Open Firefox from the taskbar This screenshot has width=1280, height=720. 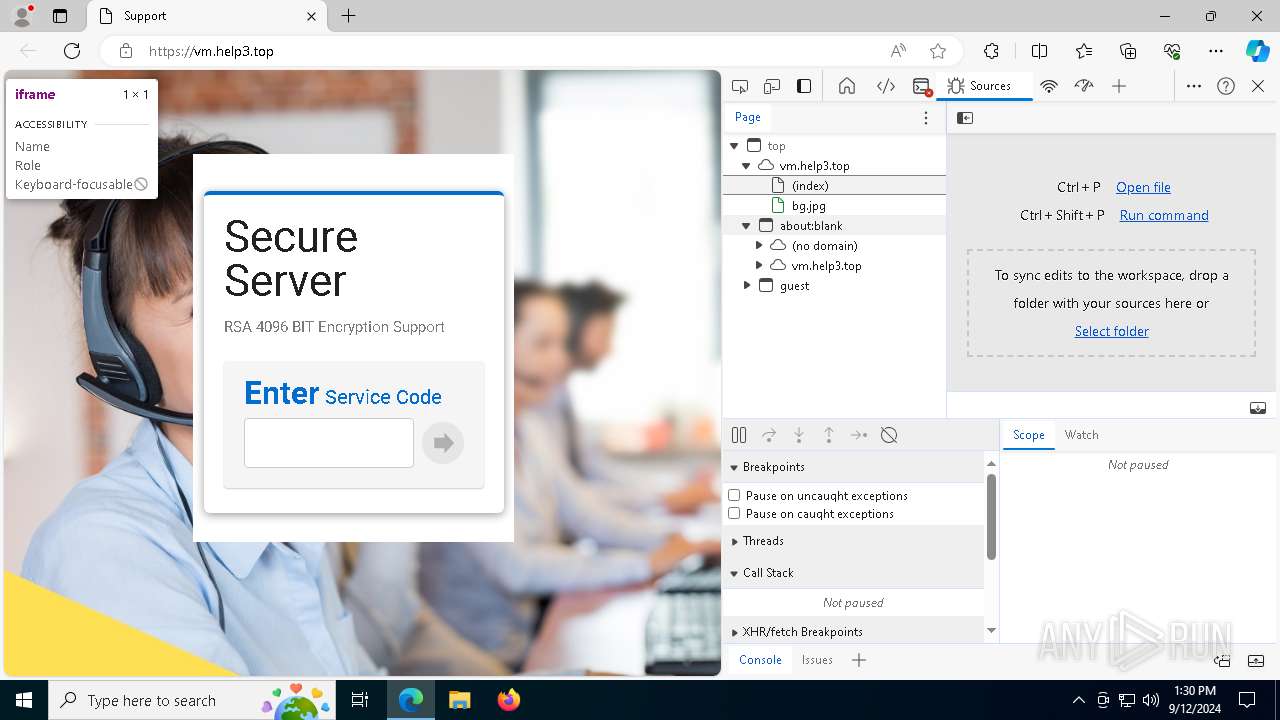click(508, 700)
